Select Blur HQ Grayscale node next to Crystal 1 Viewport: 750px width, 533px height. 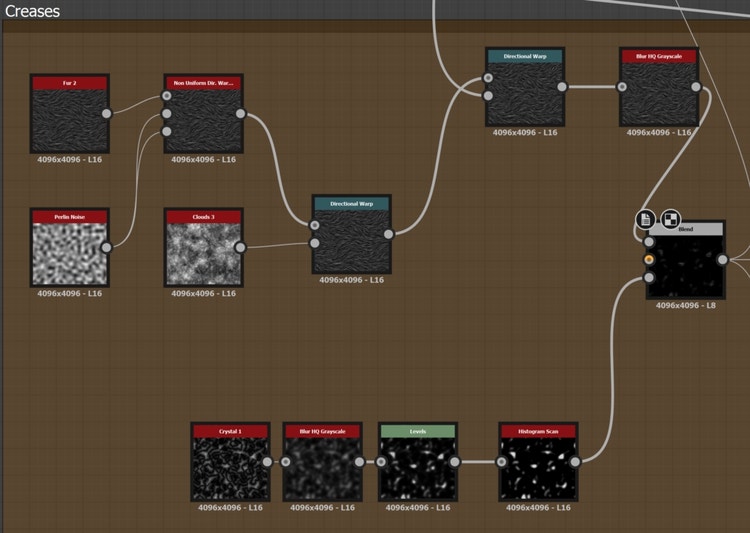(322, 462)
